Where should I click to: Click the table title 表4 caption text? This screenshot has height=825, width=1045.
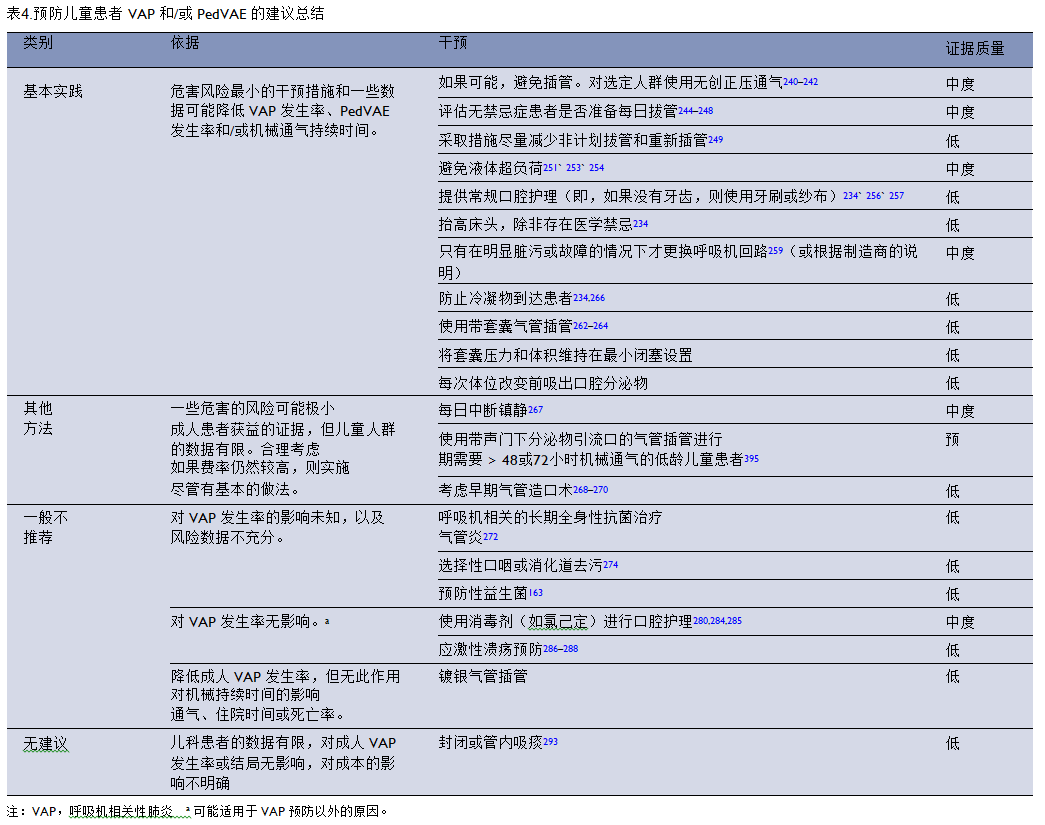click(165, 14)
